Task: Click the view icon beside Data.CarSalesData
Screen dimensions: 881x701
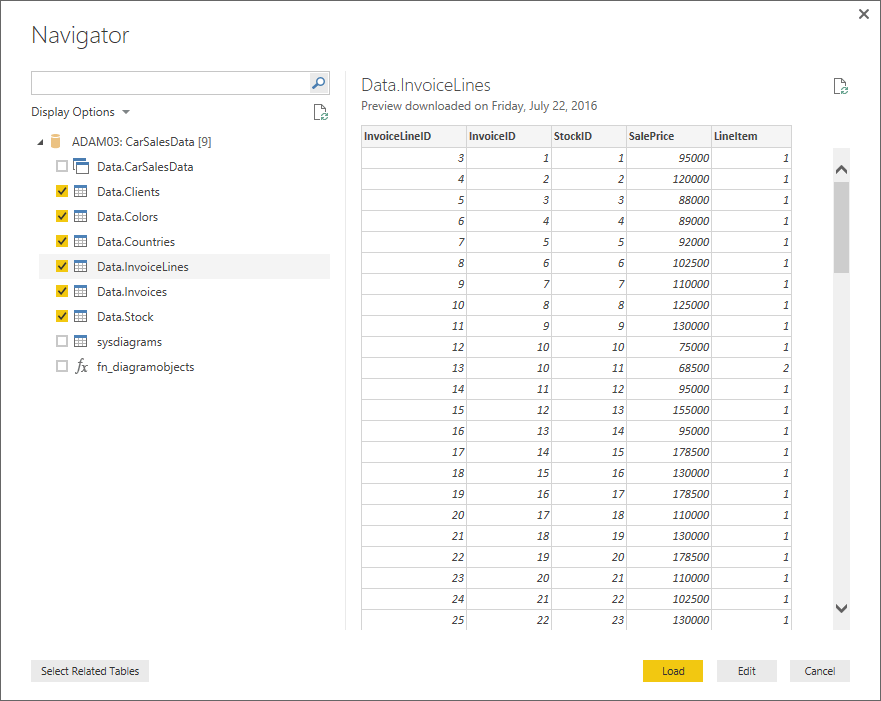Action: [81, 167]
